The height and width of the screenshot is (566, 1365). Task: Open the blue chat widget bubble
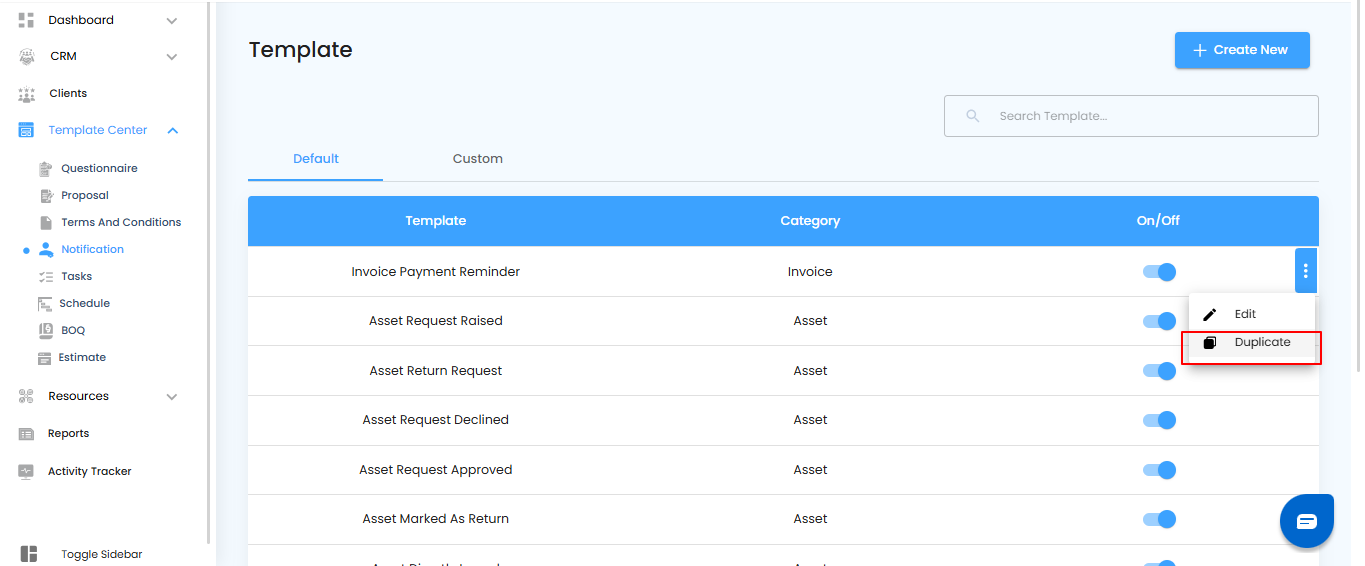(x=1307, y=521)
